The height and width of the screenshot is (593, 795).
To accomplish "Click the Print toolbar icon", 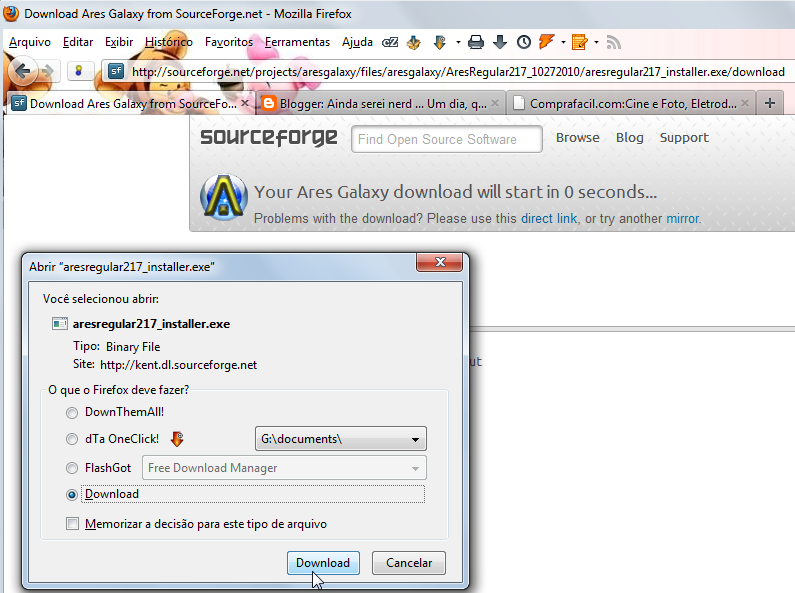I will (476, 43).
